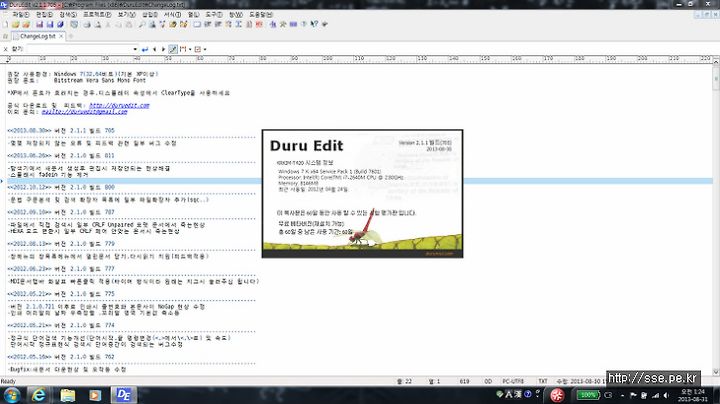
Task: Open the 프로젝트(P) menu
Action: click(x=97, y=15)
